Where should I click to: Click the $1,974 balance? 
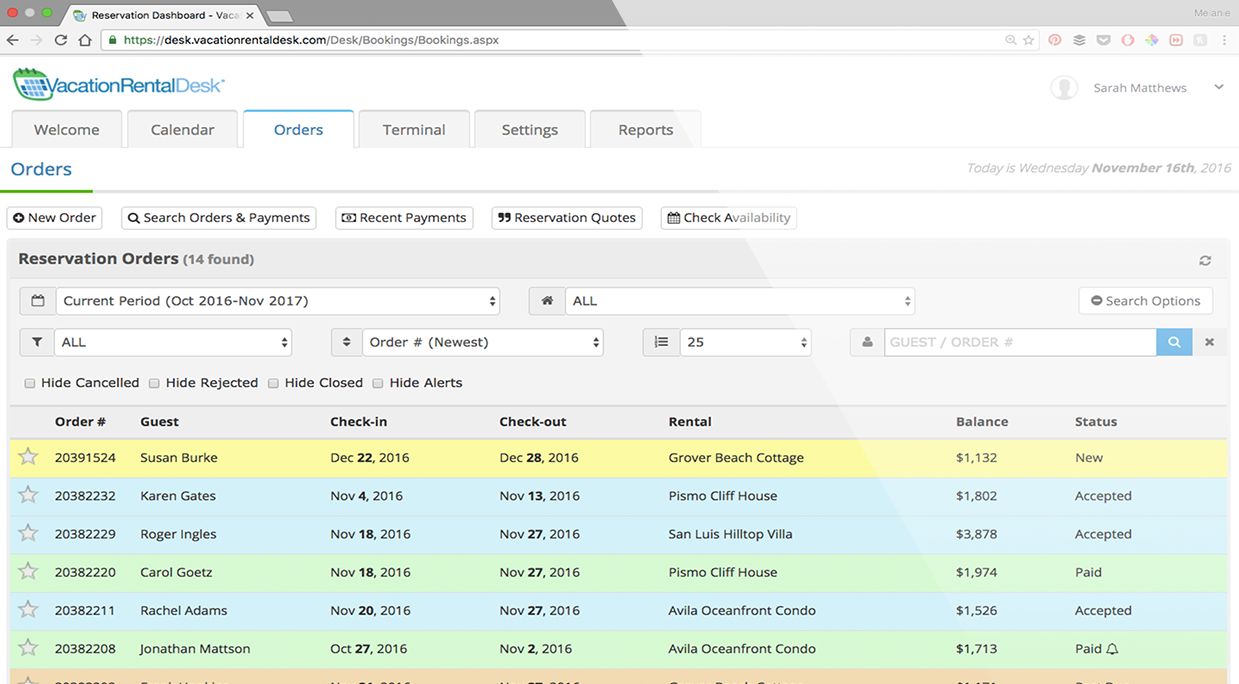[x=976, y=573]
